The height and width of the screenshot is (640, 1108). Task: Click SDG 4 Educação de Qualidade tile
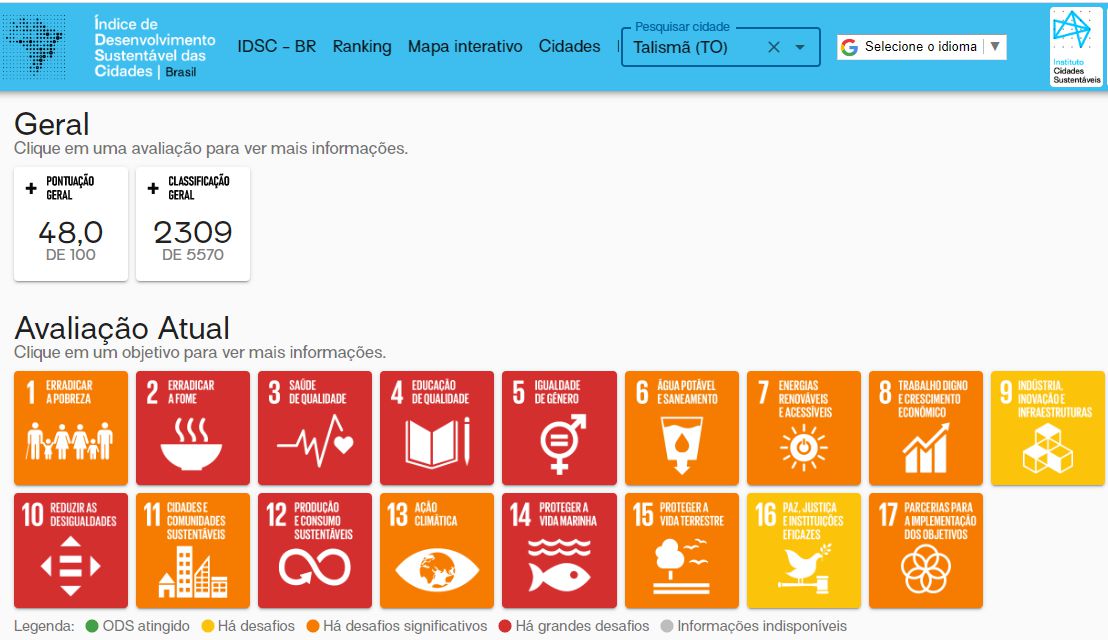[x=437, y=428]
